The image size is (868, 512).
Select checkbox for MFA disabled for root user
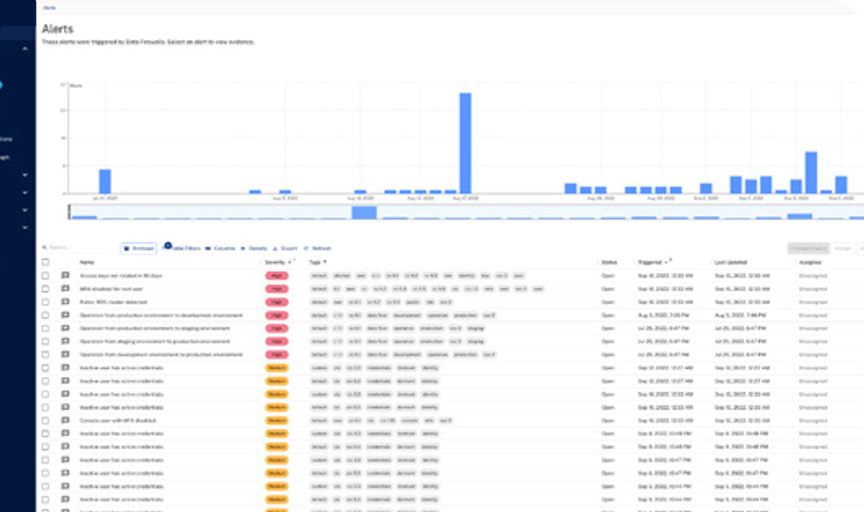(45, 288)
